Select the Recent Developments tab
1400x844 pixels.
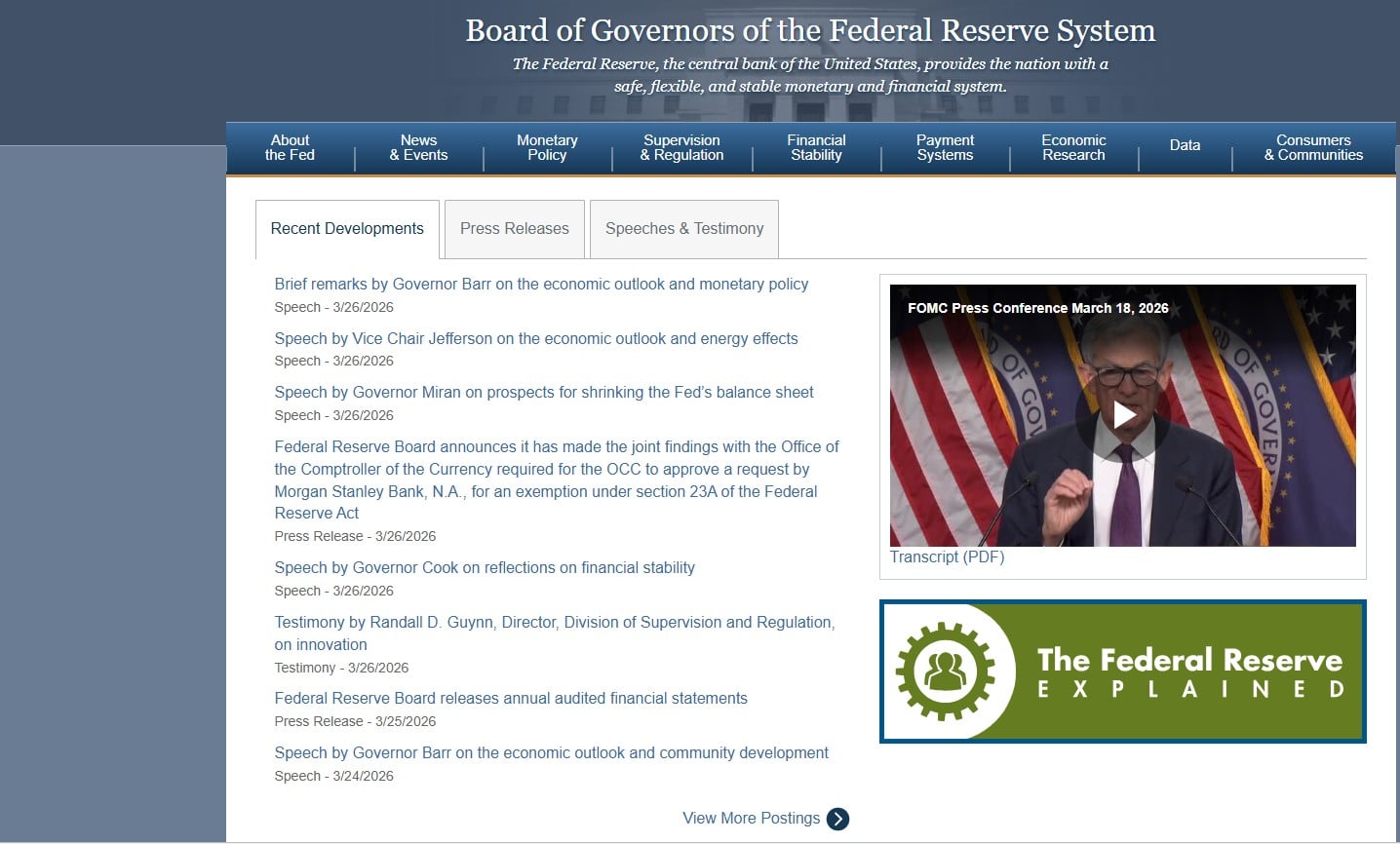click(x=347, y=229)
